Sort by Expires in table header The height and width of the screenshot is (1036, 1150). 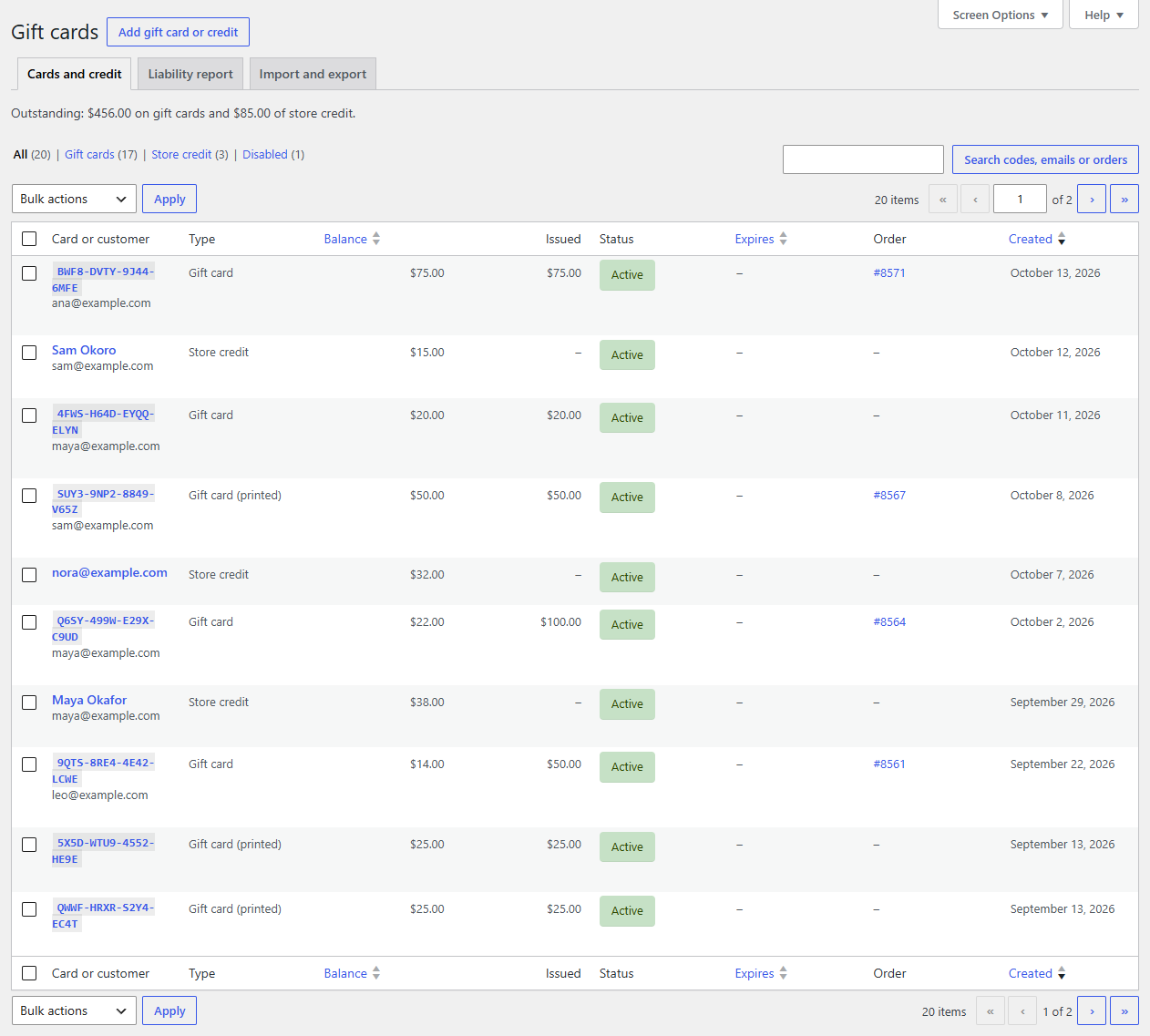click(761, 239)
